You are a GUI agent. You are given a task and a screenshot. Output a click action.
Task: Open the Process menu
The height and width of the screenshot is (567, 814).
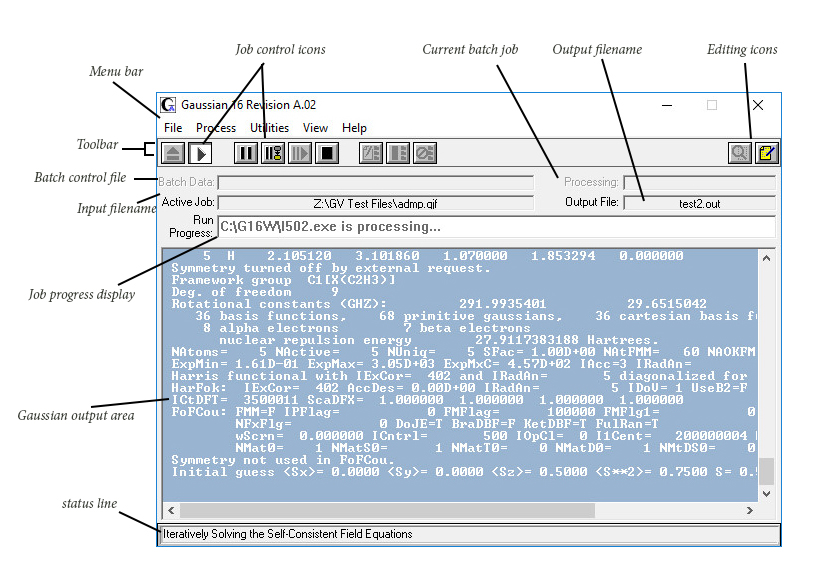tap(216, 128)
